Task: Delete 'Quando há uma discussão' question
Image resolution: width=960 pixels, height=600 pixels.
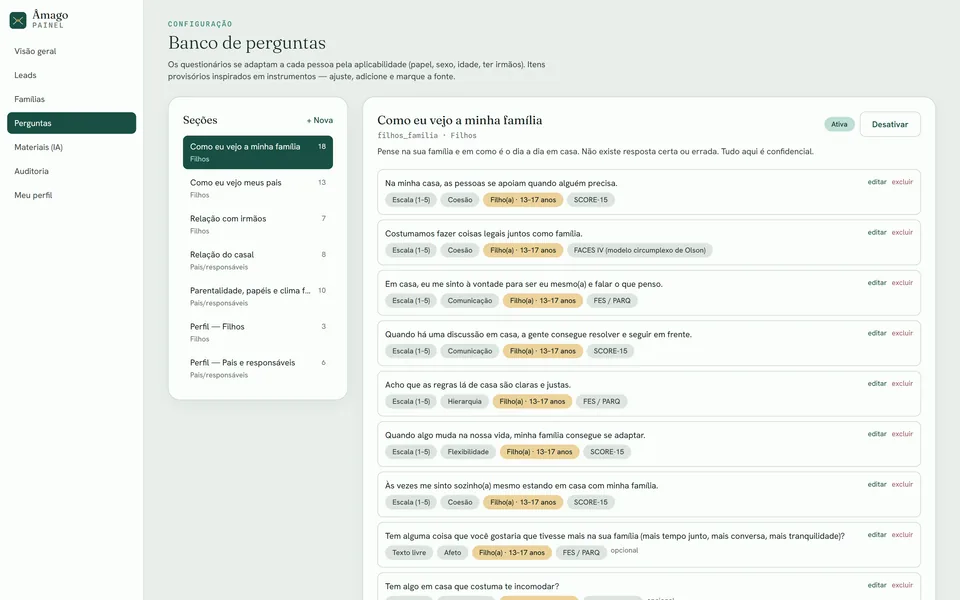Action: click(902, 333)
